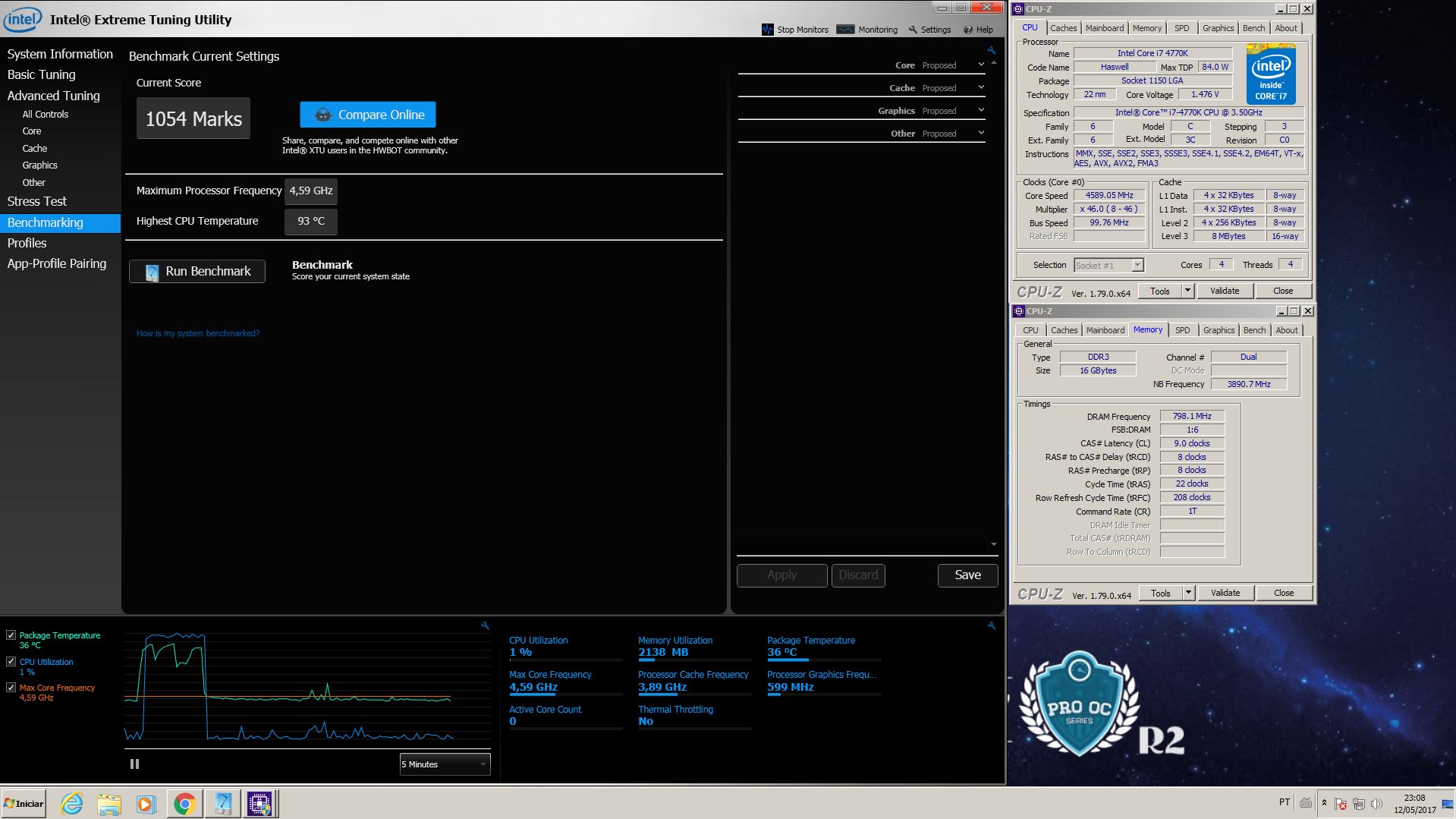1456x819 pixels.
Task: Click the keyboard language tray icon
Action: (x=1305, y=803)
